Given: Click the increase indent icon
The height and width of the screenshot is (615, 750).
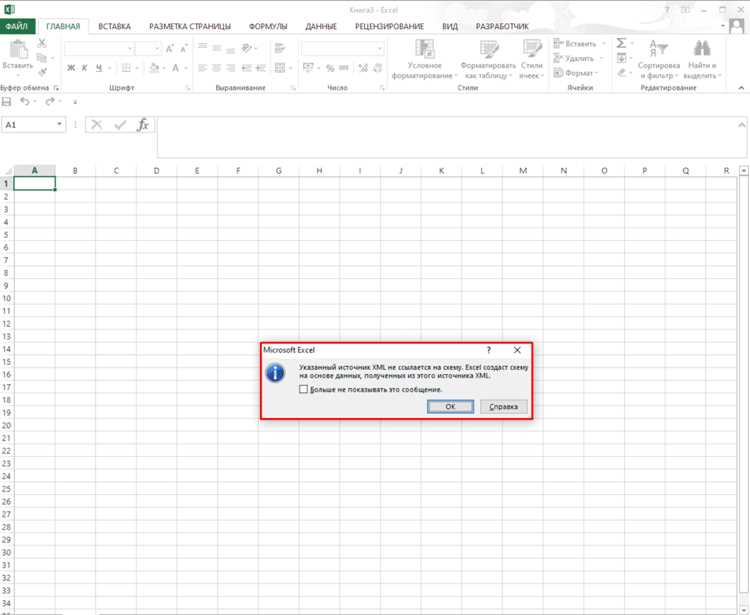Looking at the screenshot, I should tap(261, 68).
